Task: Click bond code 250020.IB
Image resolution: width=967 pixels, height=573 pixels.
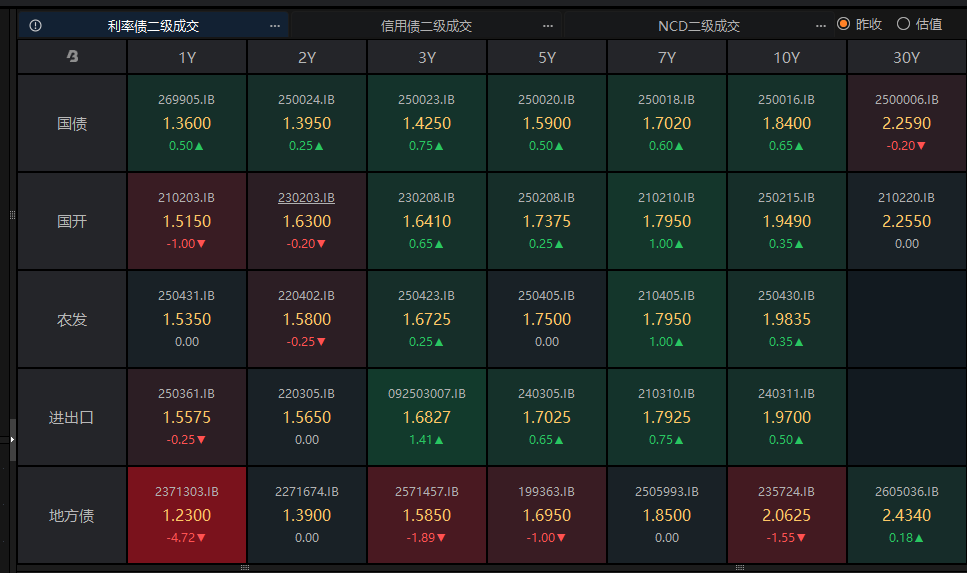Action: [546, 99]
